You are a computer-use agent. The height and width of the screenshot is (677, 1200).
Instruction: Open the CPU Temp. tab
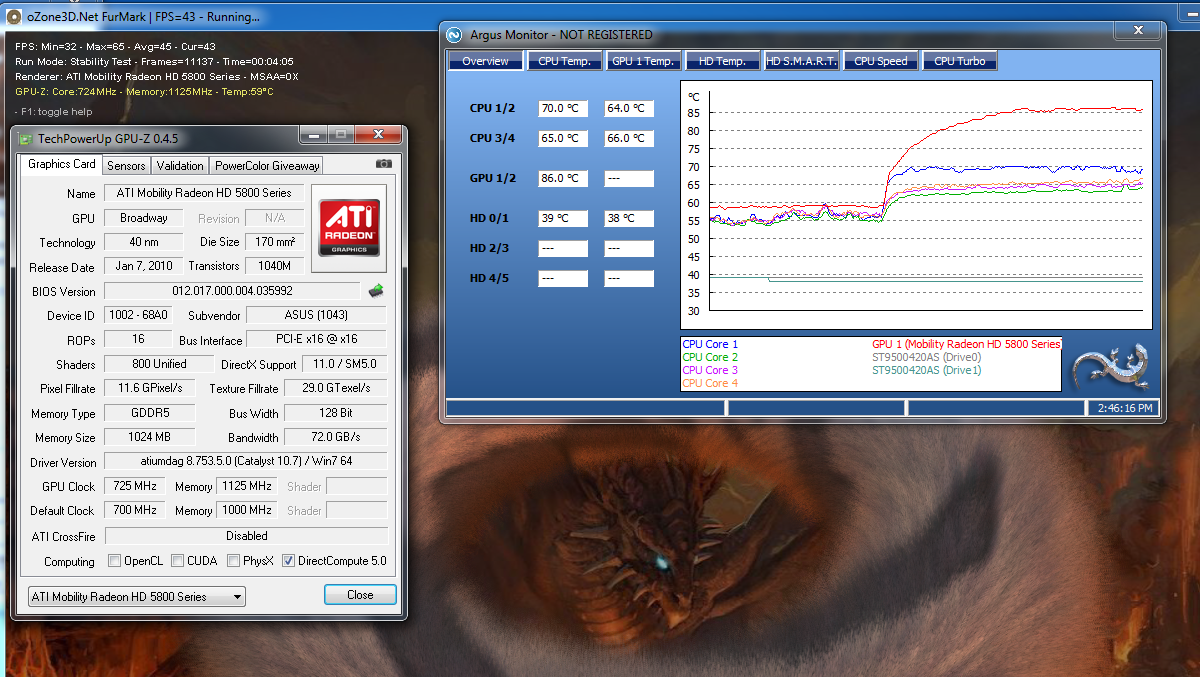pyautogui.click(x=564, y=62)
